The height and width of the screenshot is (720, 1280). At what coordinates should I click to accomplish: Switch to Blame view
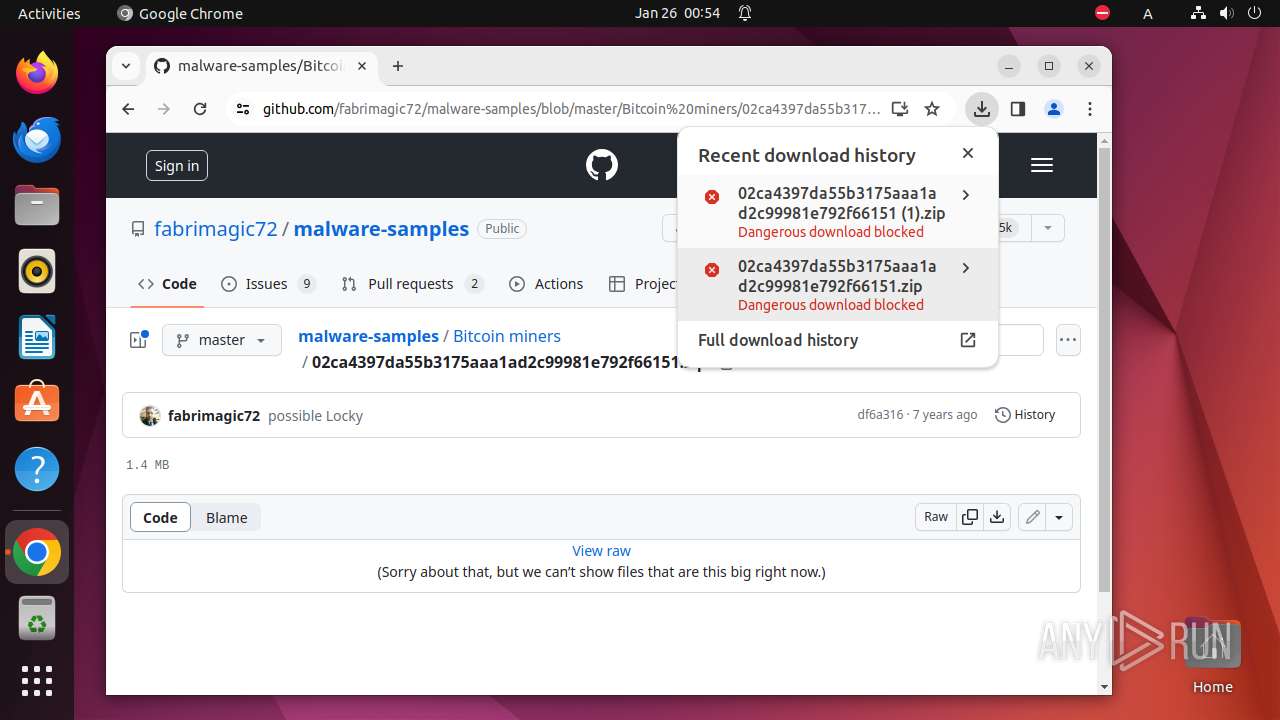[227, 517]
